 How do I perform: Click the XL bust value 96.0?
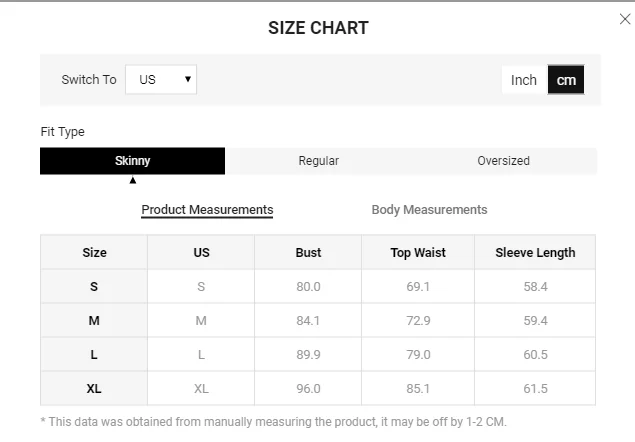[x=308, y=389]
